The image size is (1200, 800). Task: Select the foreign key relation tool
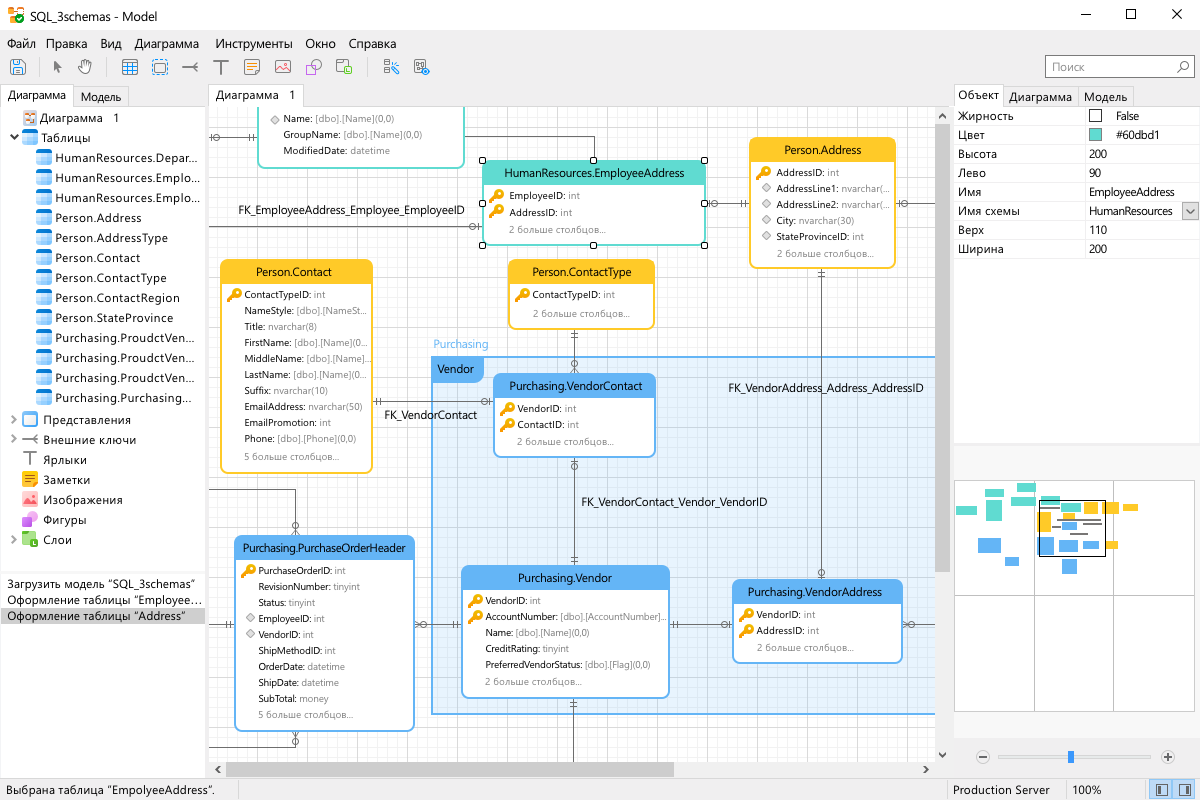click(190, 67)
